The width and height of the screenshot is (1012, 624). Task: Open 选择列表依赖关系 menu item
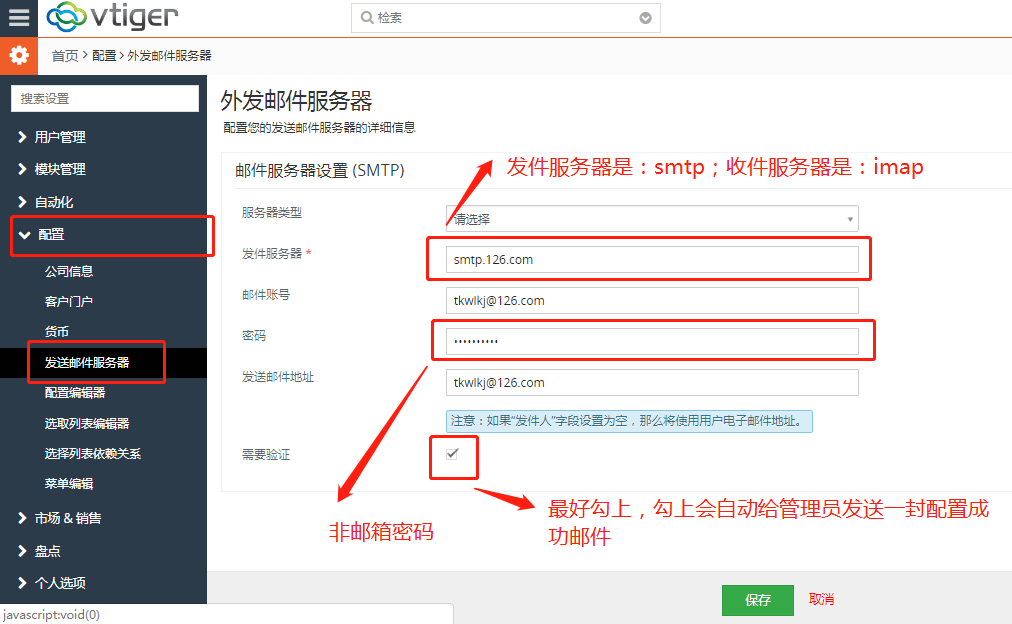click(93, 454)
